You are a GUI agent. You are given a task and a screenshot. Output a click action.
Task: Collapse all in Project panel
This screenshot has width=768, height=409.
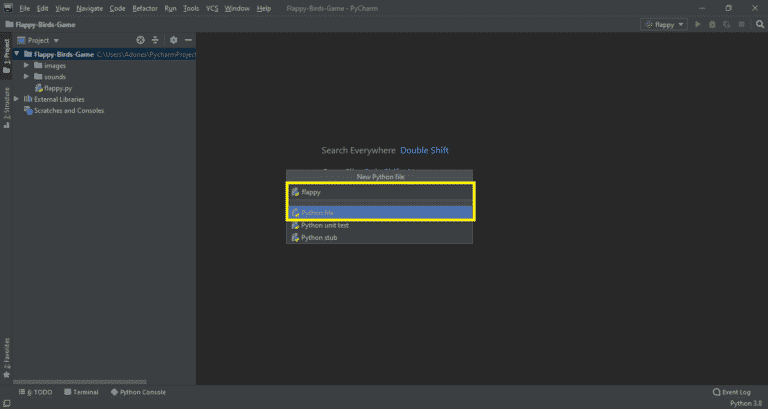tap(155, 40)
